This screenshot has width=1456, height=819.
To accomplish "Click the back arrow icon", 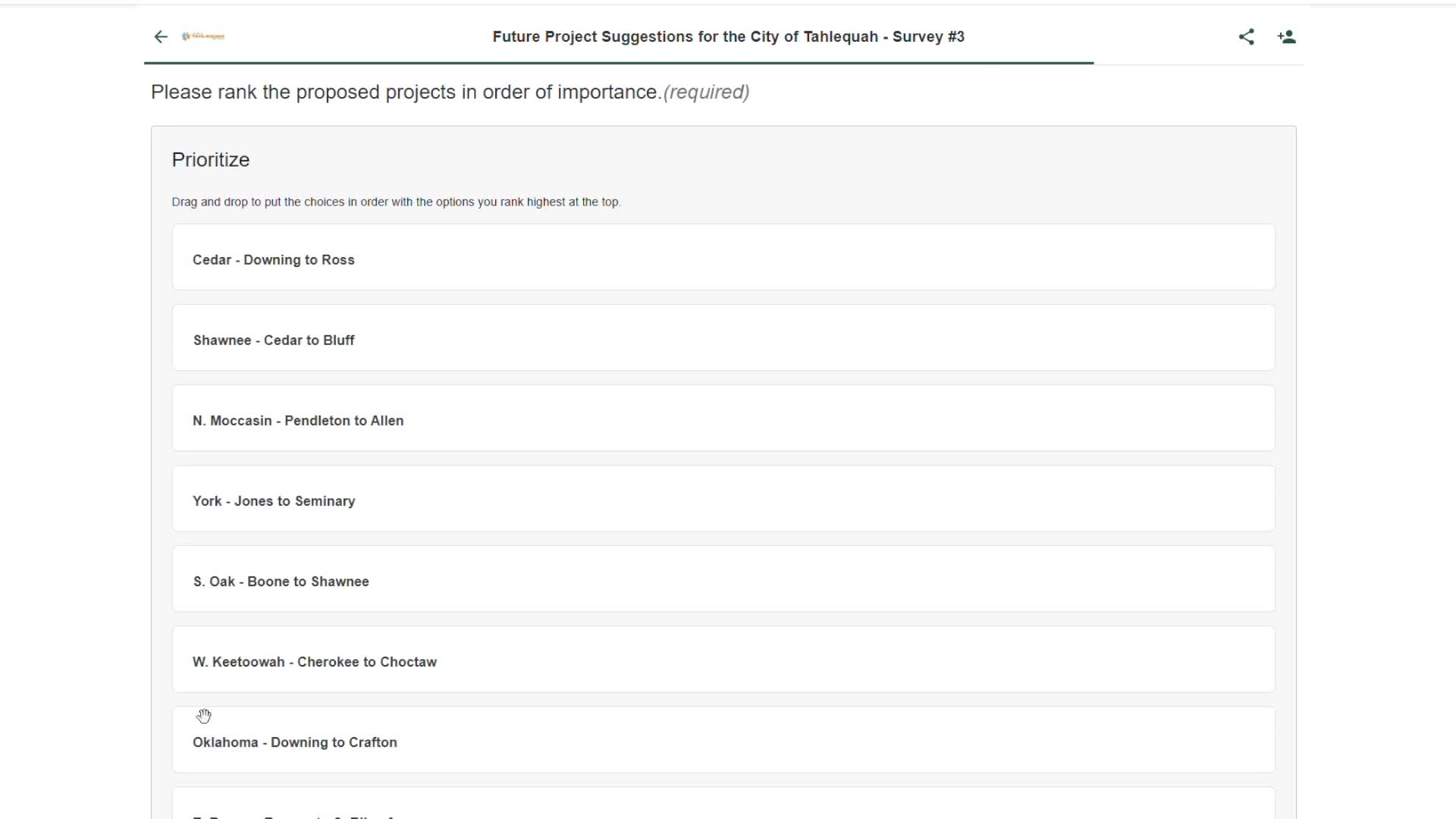I will (161, 36).
